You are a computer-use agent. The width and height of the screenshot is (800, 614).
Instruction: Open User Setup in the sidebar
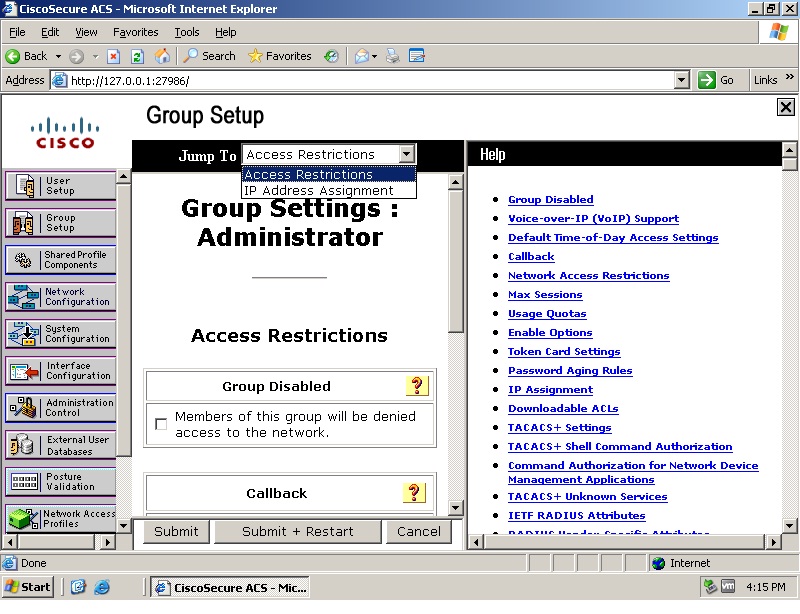click(x=60, y=186)
